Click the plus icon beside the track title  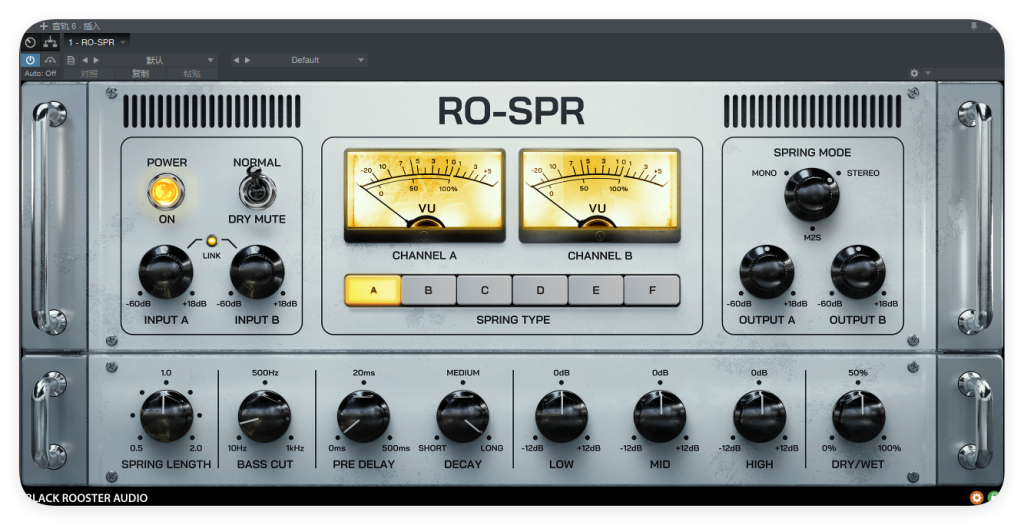[x=44, y=26]
